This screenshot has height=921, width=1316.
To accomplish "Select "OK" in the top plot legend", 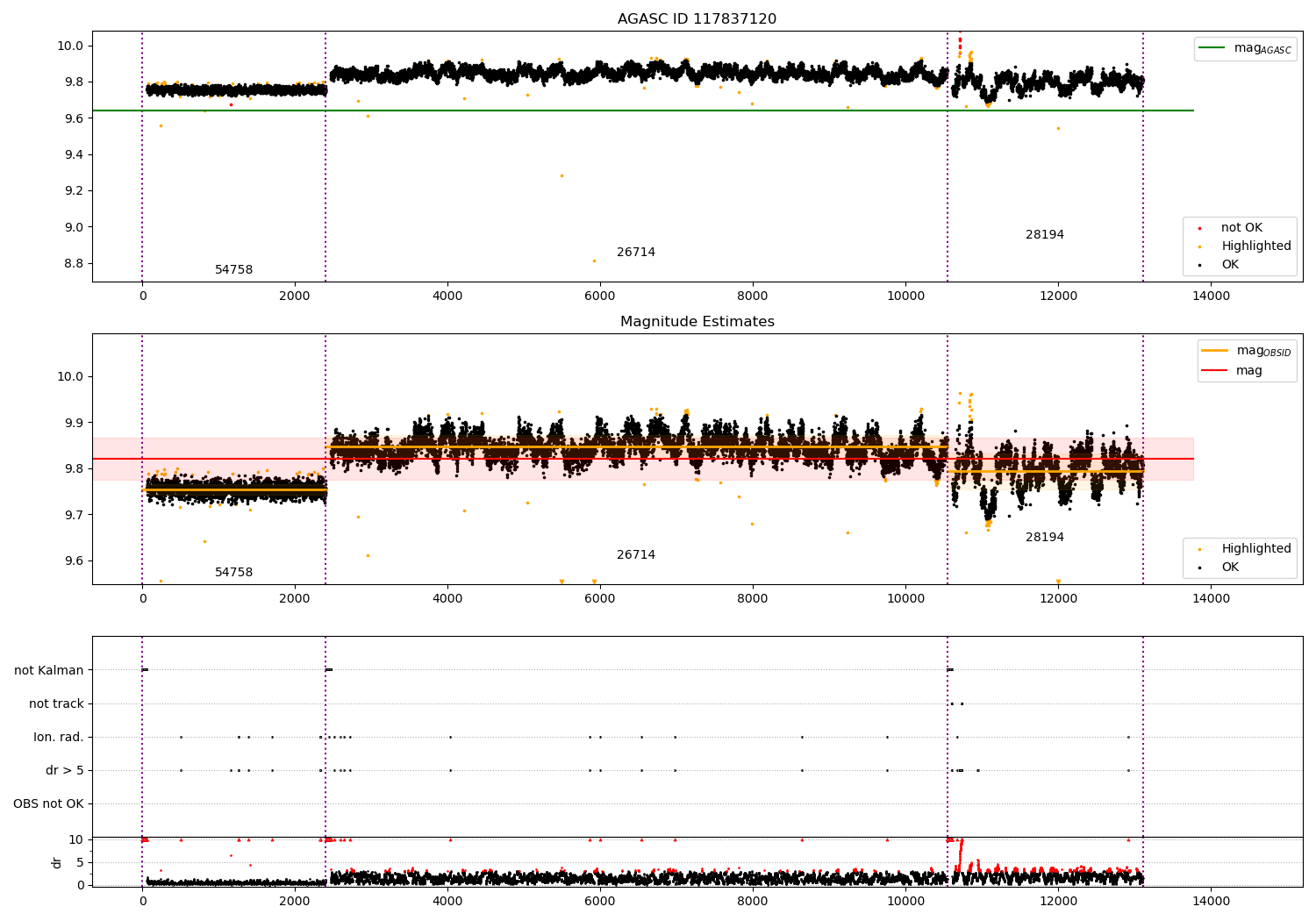I will click(1230, 265).
